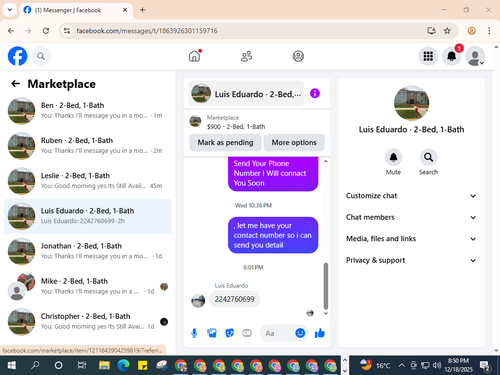Mark the listing as pending
The image size is (500, 375).
point(225,142)
